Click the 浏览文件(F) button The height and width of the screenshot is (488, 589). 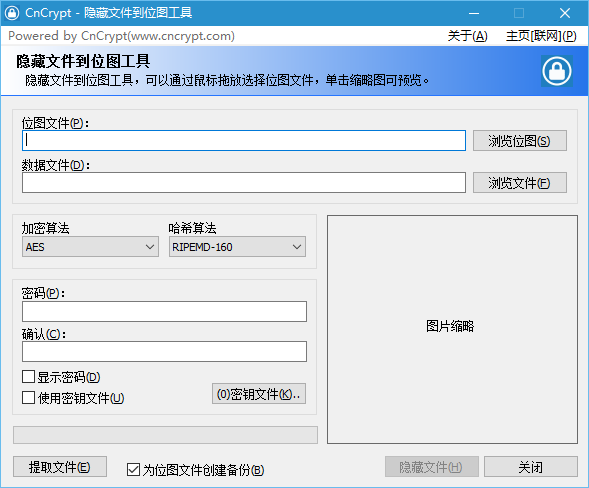pyautogui.click(x=520, y=183)
